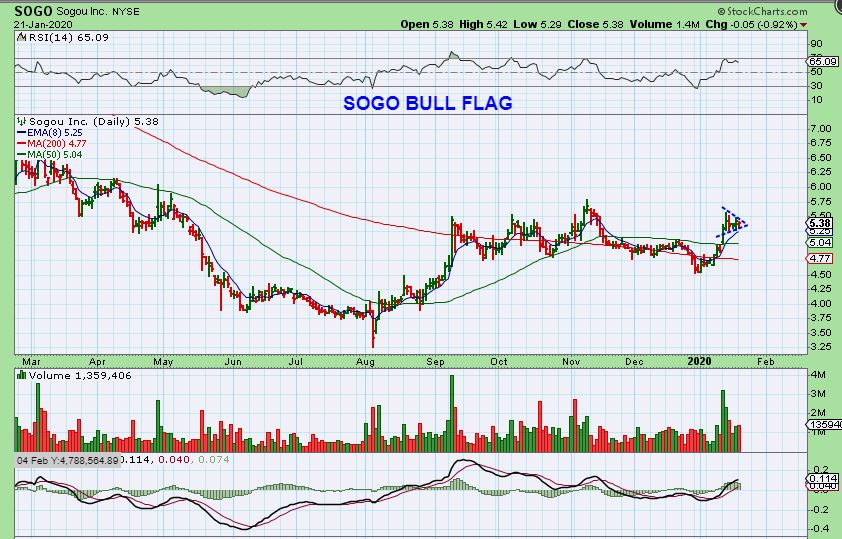The width and height of the screenshot is (842, 539).
Task: Click the 0.114 MACD value axis label
Action: pos(824,478)
